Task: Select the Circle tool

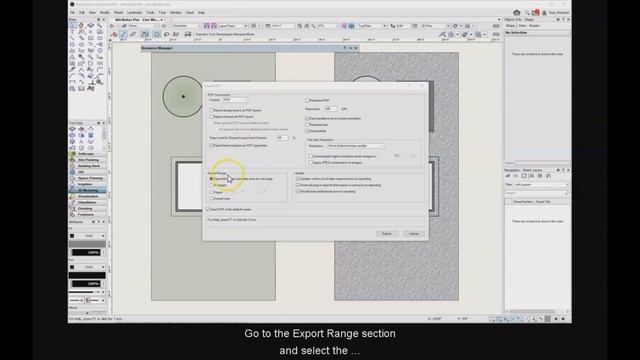Action: click(73, 44)
